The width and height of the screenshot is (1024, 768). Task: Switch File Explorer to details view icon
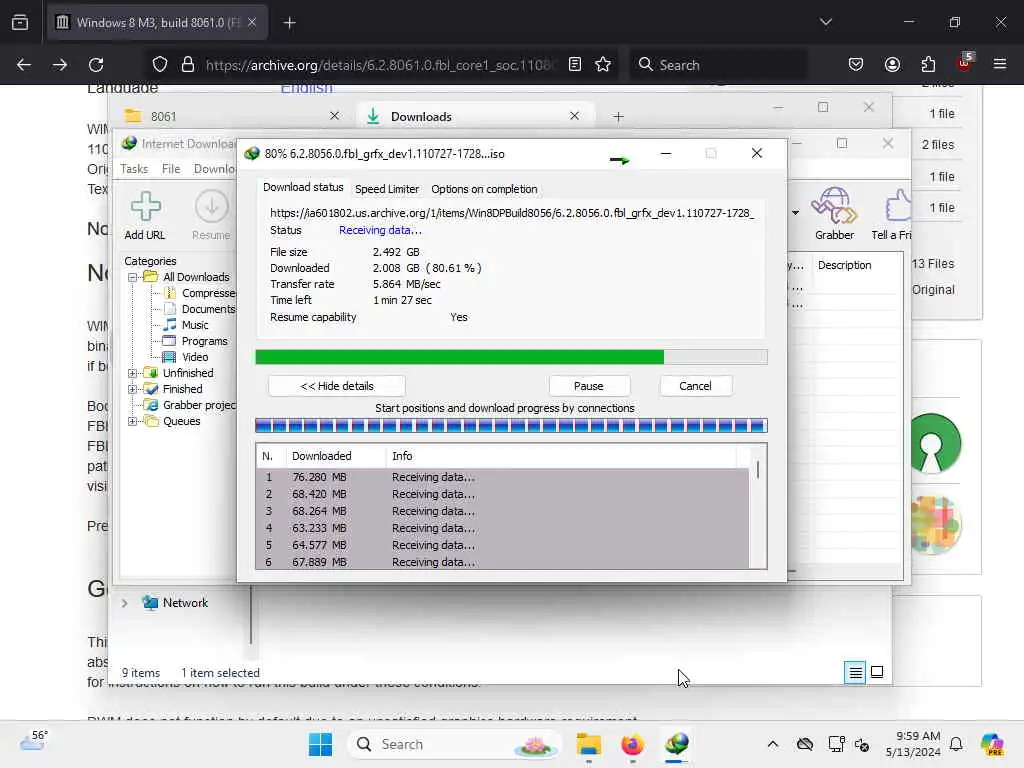(855, 672)
